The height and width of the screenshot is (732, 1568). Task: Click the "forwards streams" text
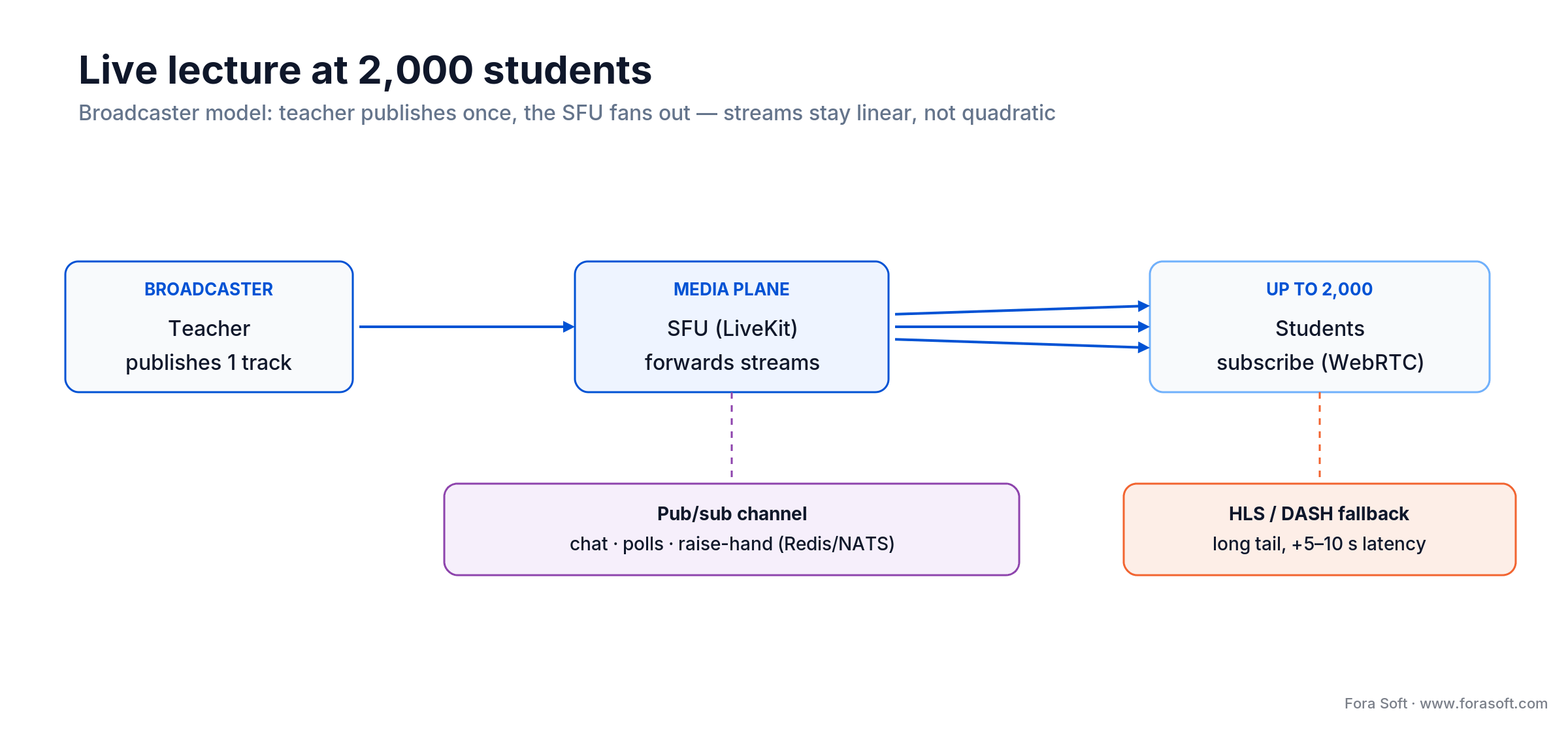point(732,362)
